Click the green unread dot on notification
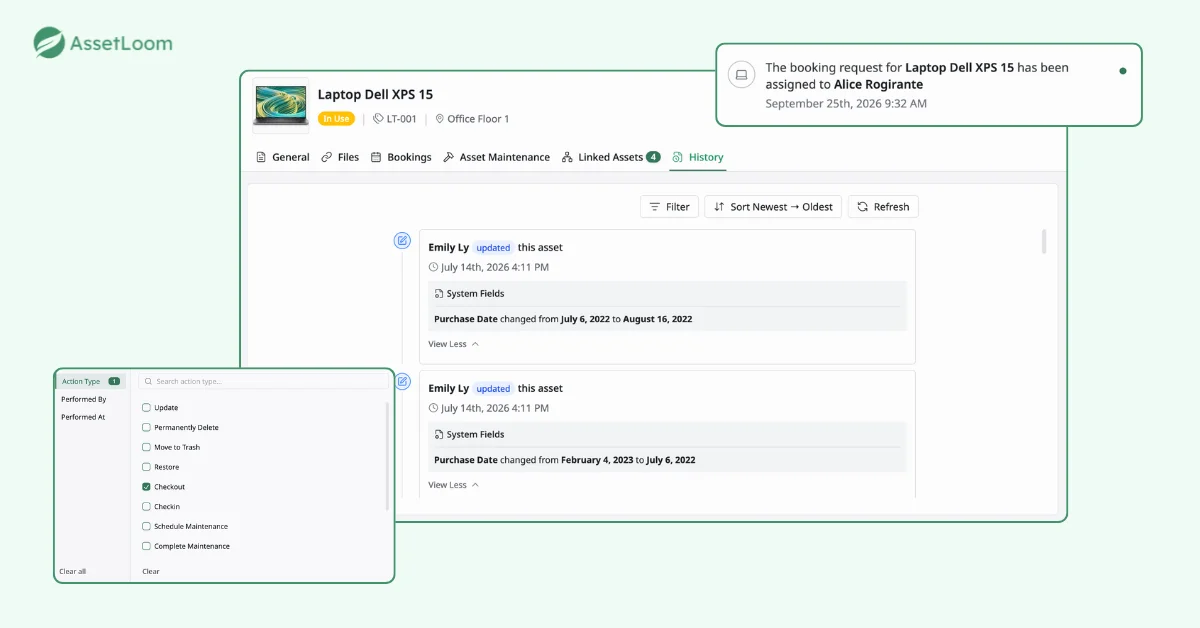Image resolution: width=1200 pixels, height=628 pixels. pos(1123,71)
